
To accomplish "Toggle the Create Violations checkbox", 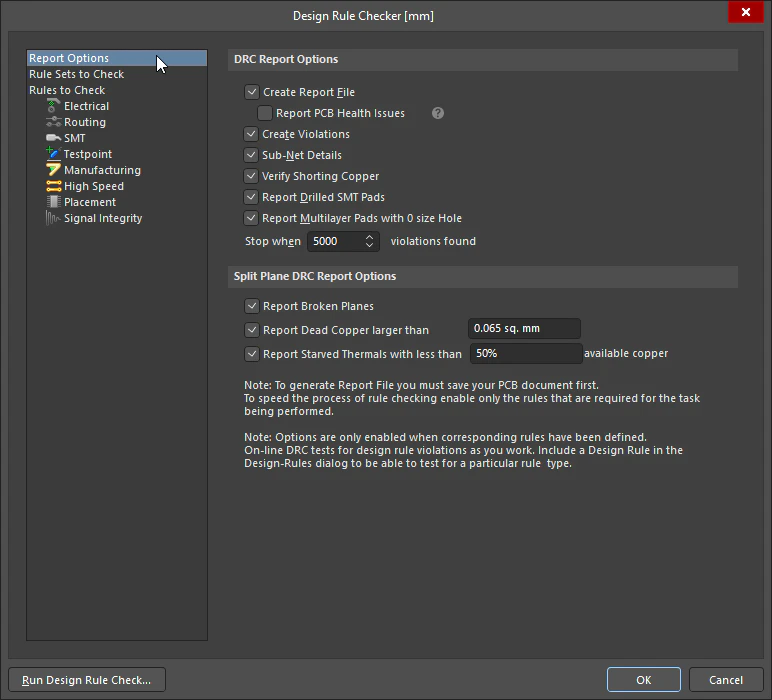I will click(251, 134).
